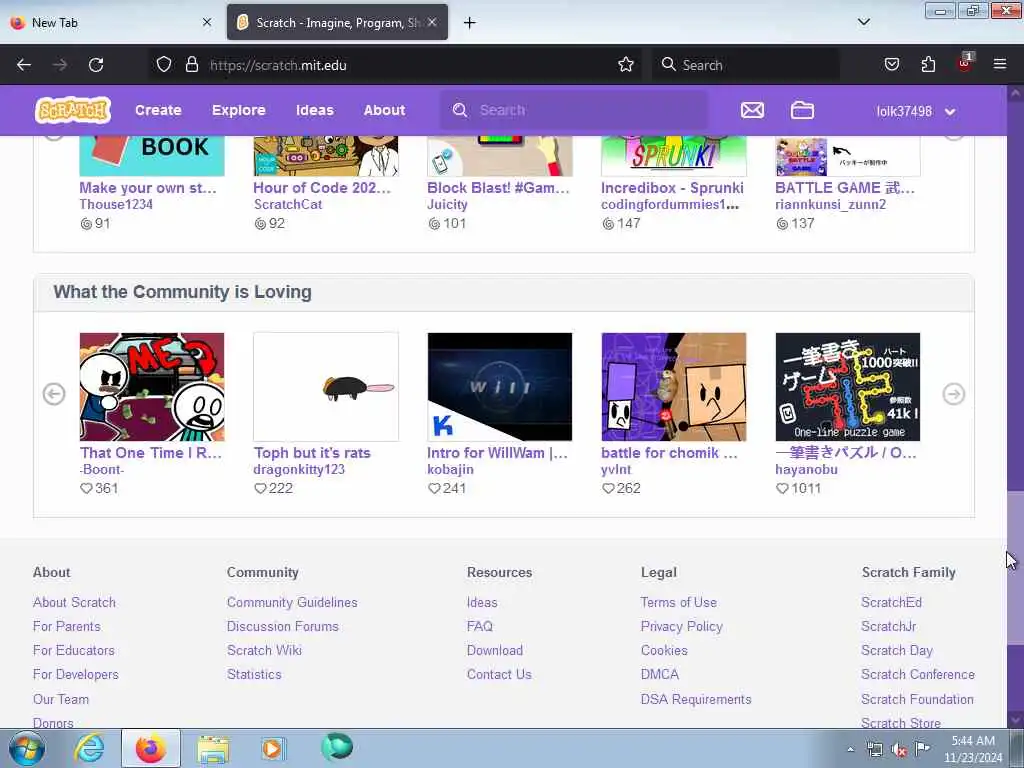Click the Scratch logo in the navbar
The width and height of the screenshot is (1024, 768).
tap(72, 110)
